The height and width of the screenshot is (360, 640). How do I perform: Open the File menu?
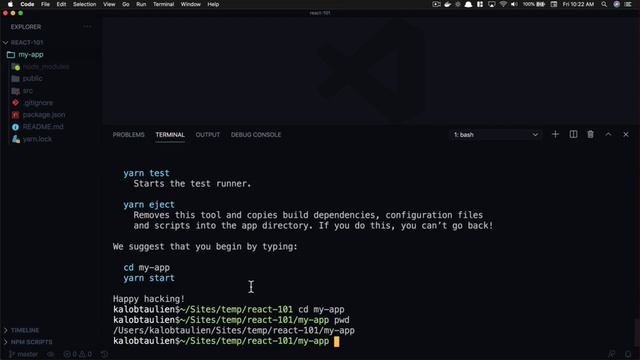[45, 4]
